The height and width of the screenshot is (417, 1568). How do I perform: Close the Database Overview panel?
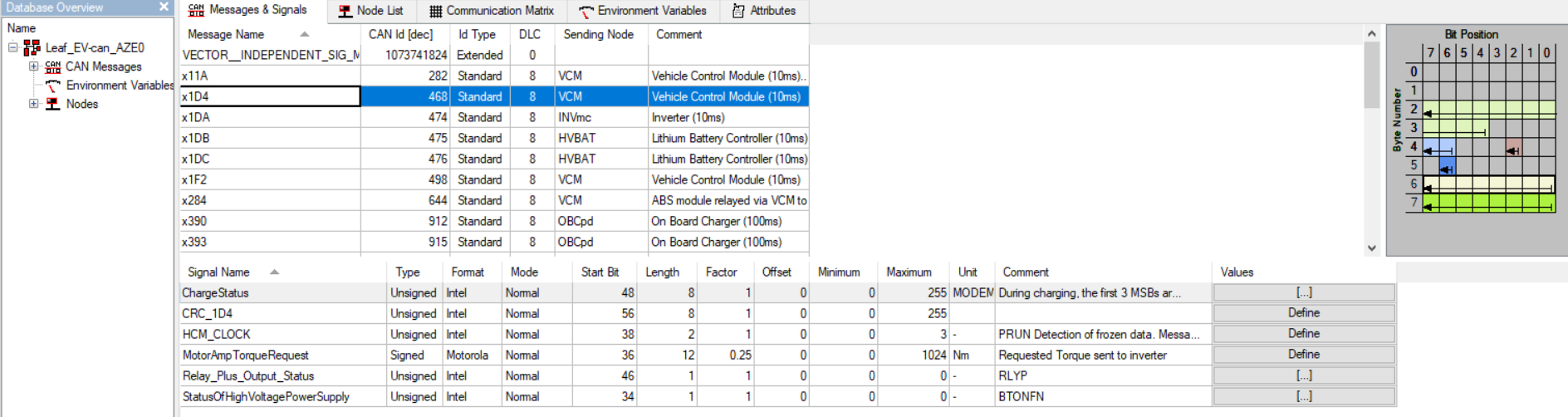pos(164,7)
